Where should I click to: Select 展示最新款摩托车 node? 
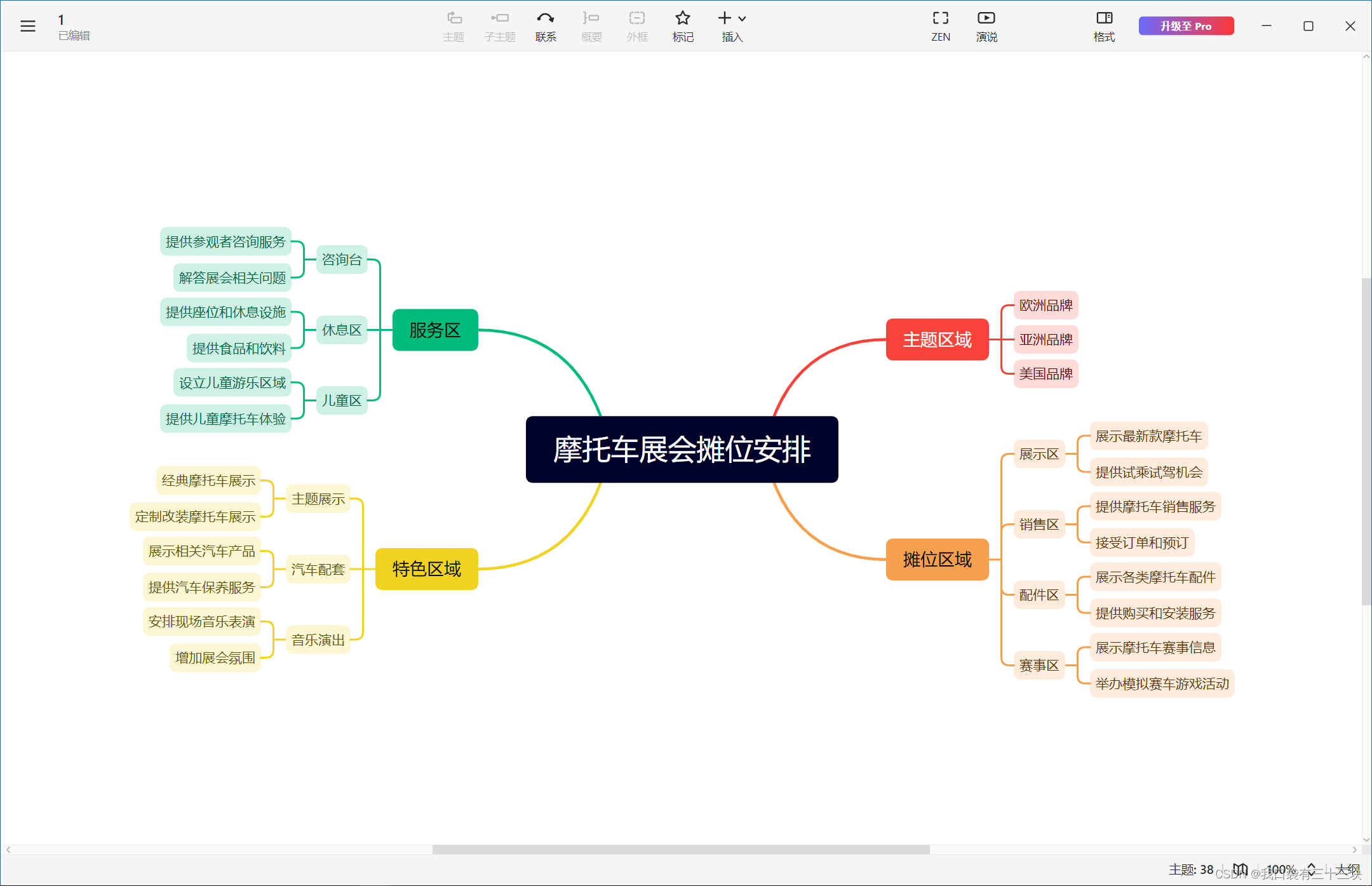coord(1148,436)
